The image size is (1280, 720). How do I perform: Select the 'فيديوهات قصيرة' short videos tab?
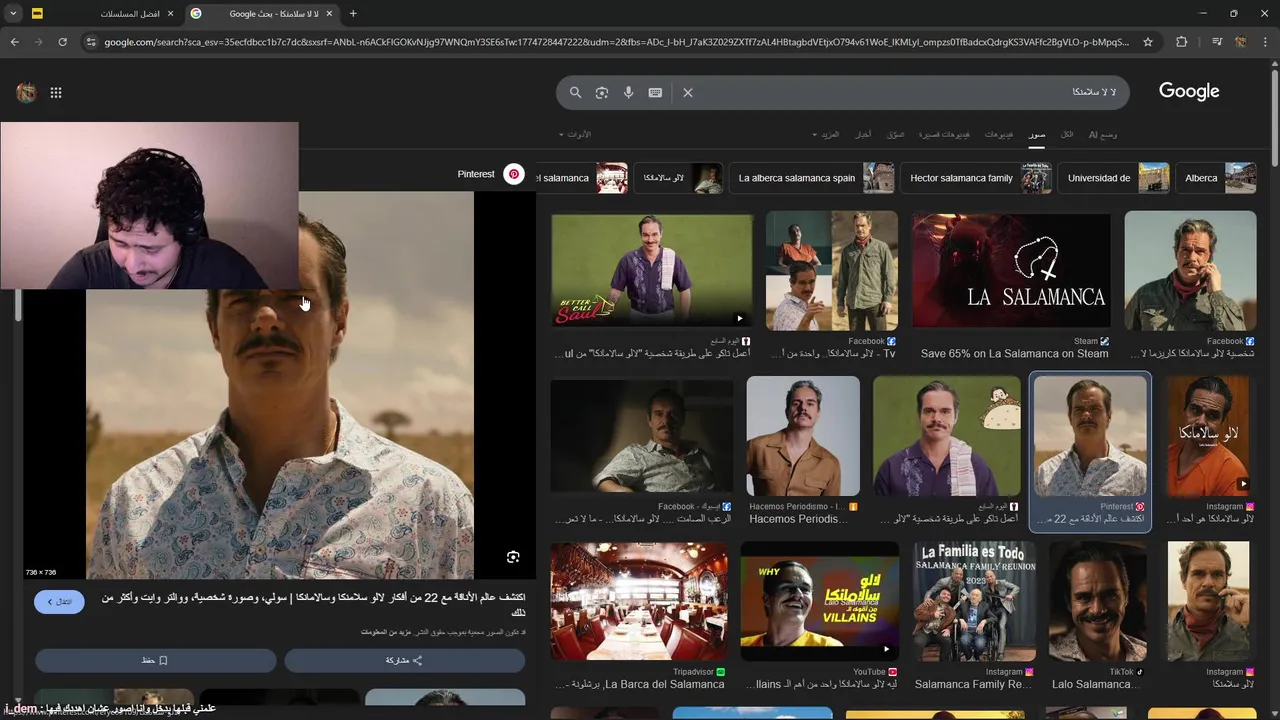944,134
